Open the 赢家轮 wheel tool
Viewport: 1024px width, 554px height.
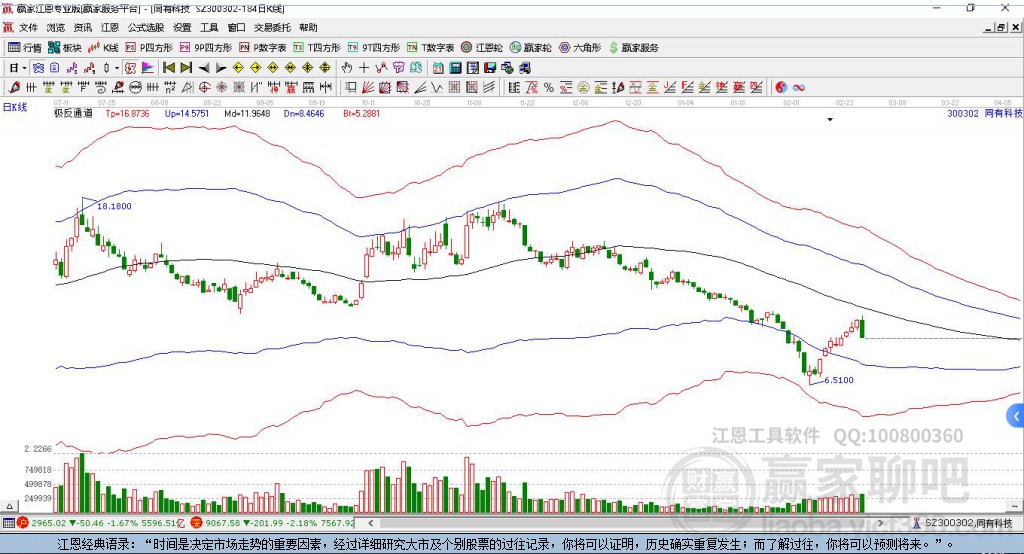tap(531, 48)
